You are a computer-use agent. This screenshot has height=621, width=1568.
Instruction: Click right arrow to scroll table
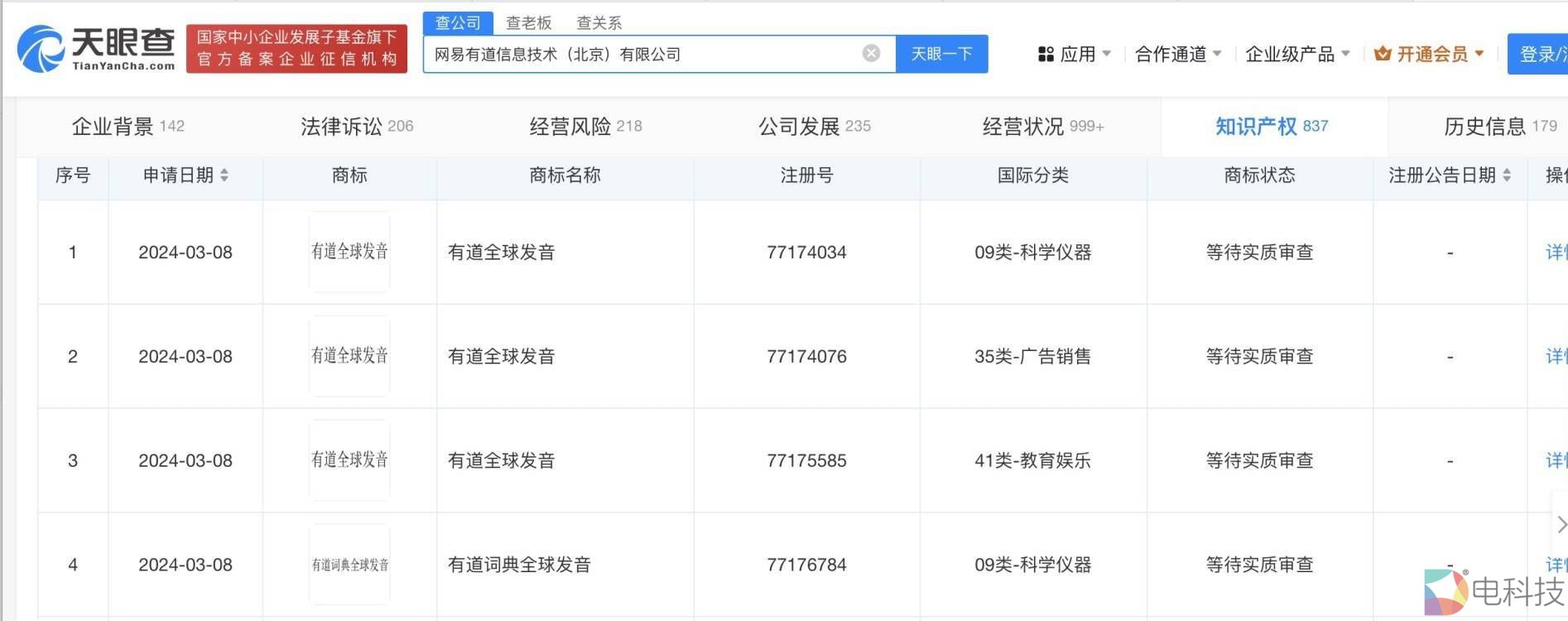click(1561, 524)
